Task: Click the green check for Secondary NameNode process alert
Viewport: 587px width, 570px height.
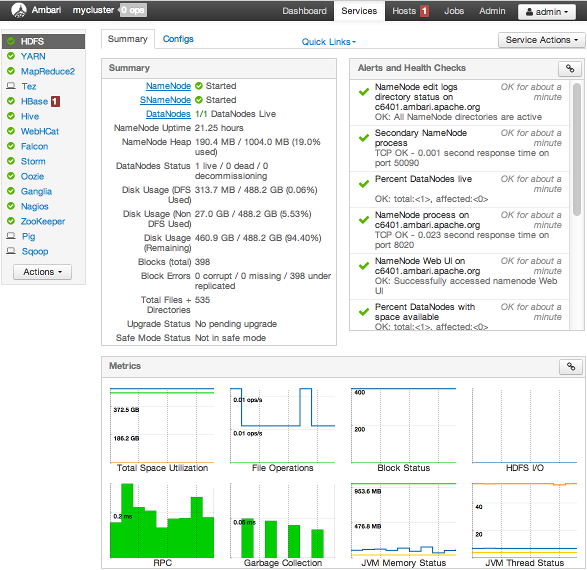Action: click(364, 138)
